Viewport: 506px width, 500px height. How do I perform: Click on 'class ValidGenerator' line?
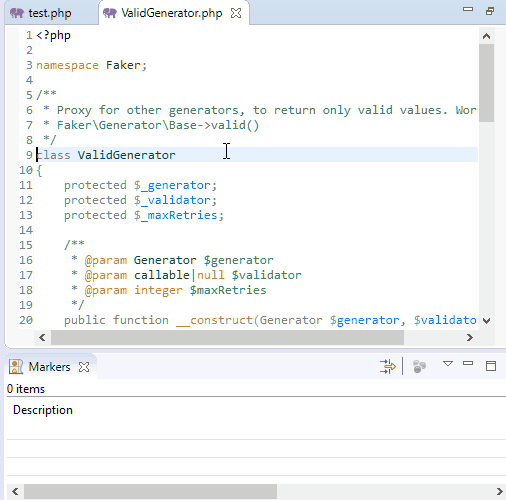106,155
